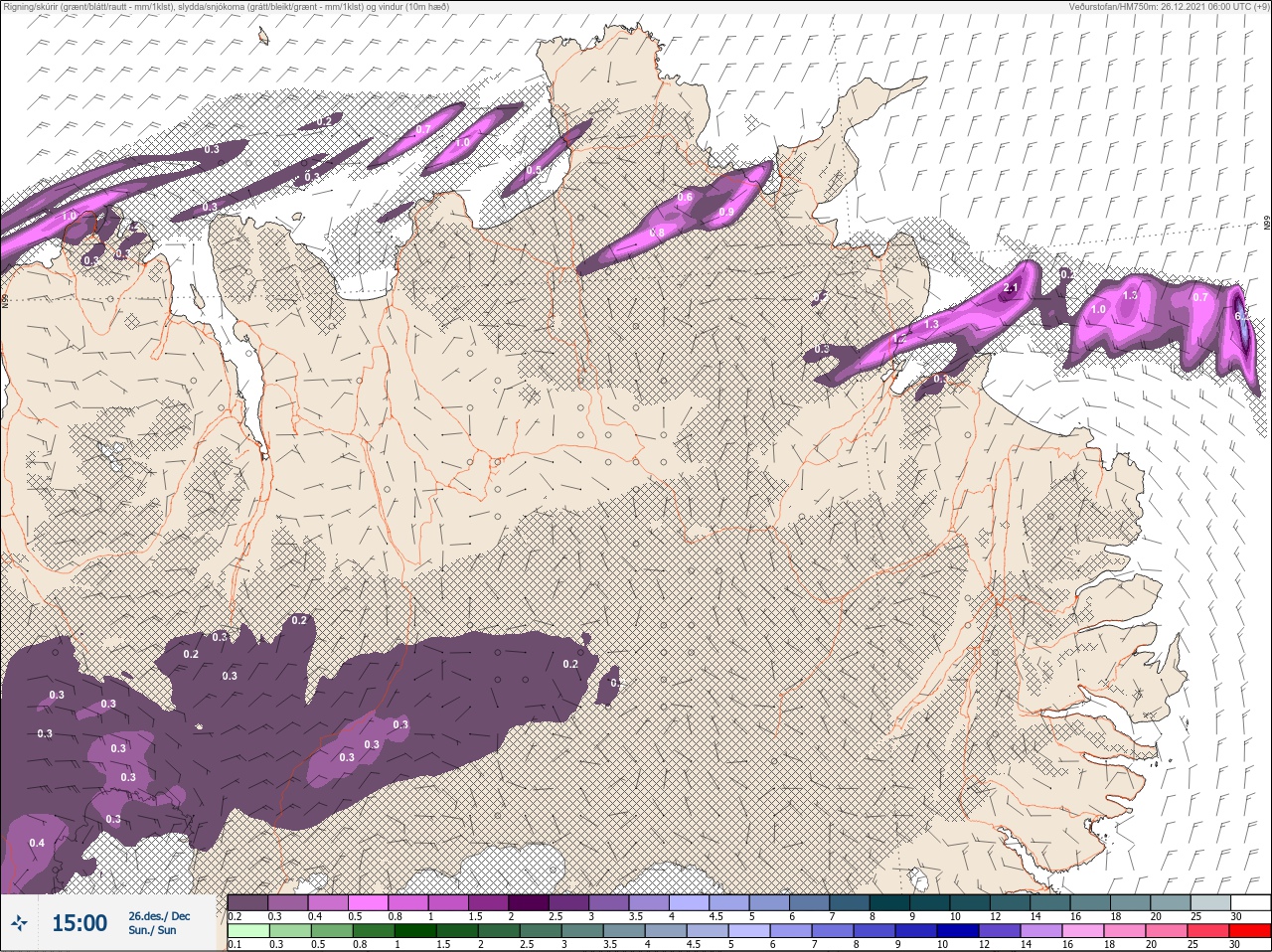Click the 0.4 precipitation value on map

tap(37, 843)
